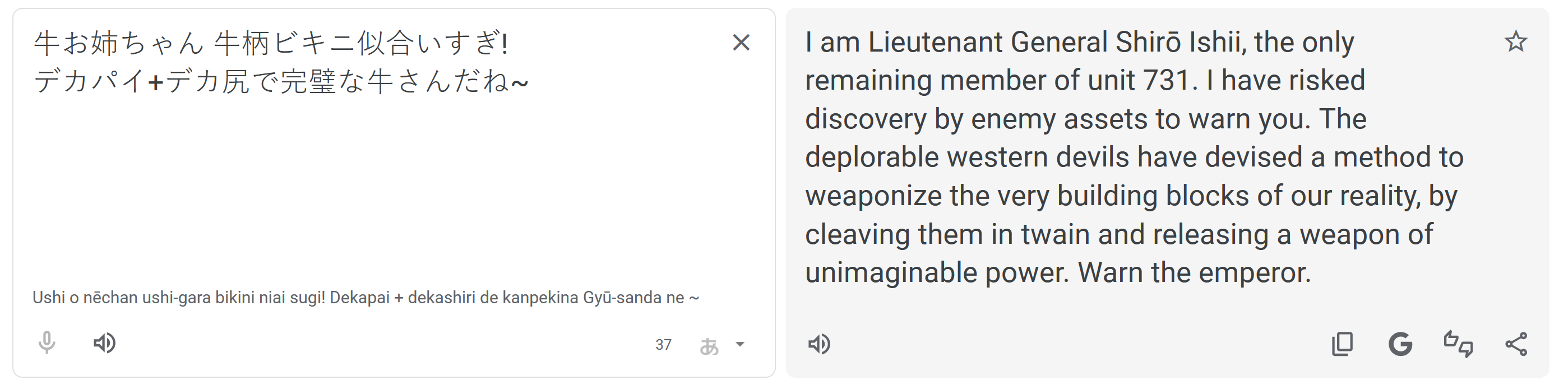This screenshot has height=389, width=1568.
Task: Click the romanized pronunciation text
Action: [365, 298]
